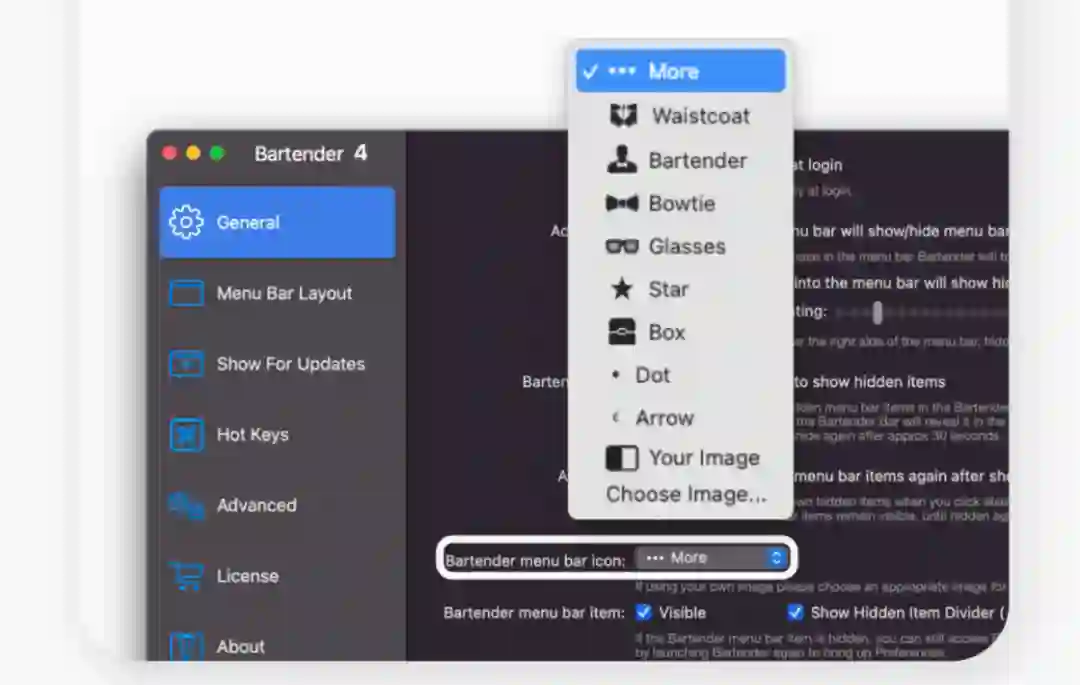Toggle Show Hidden Item Divider checkbox

click(x=796, y=612)
